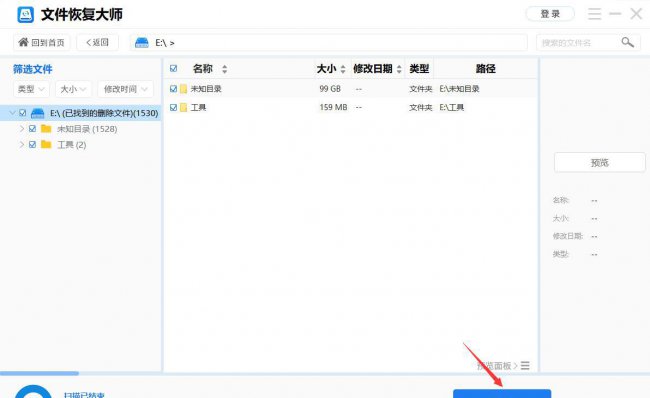
Task: Click the E:\ drive icon in the tree
Action: pyautogui.click(x=38, y=113)
